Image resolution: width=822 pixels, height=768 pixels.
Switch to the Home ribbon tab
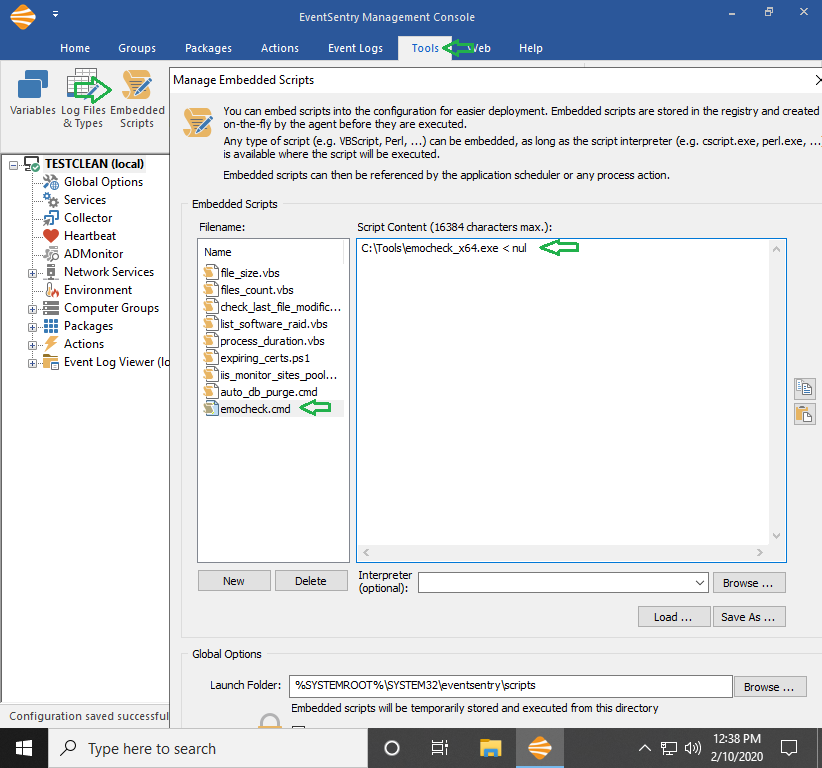pyautogui.click(x=75, y=48)
